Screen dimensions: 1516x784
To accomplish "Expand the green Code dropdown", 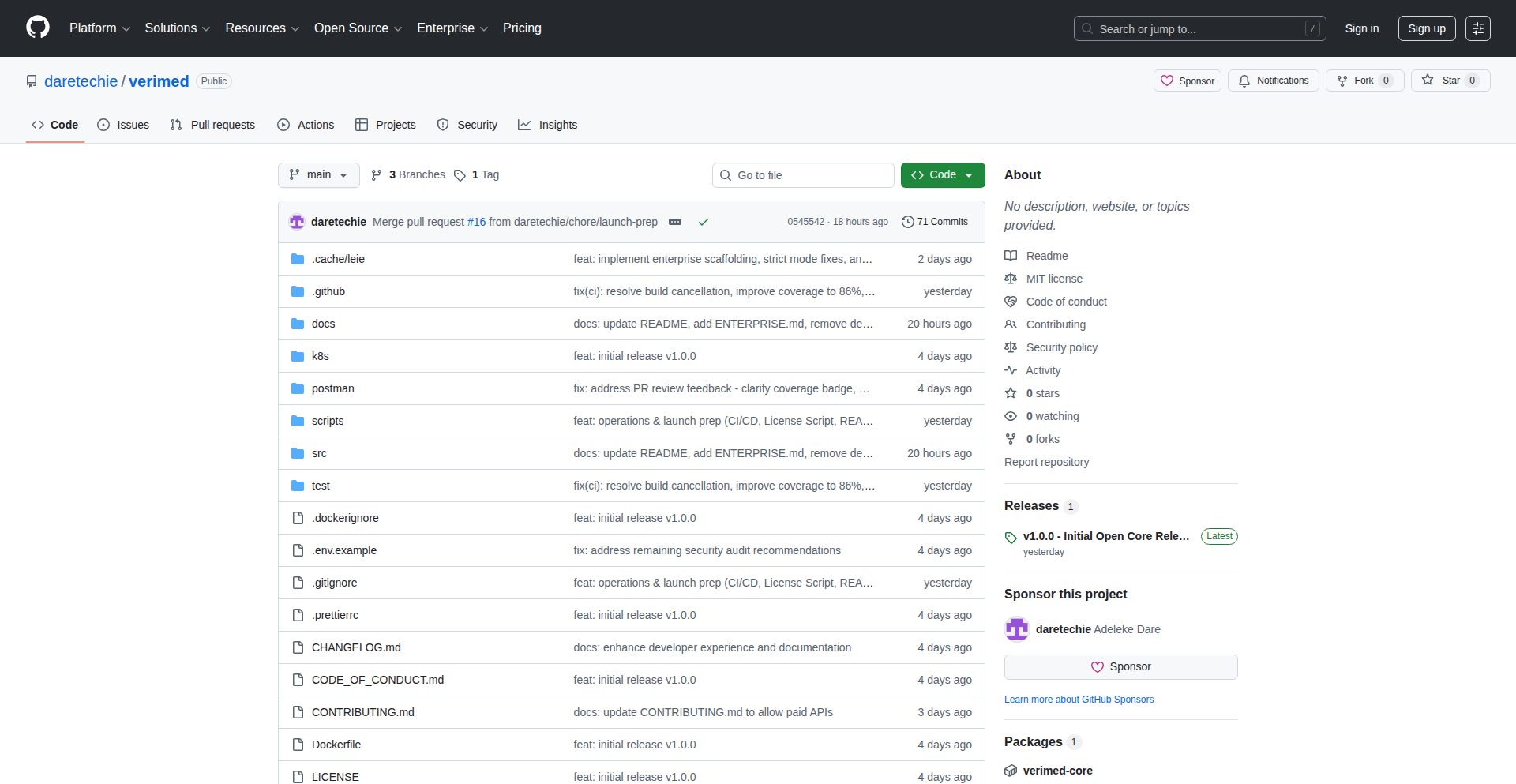I will pos(970,174).
